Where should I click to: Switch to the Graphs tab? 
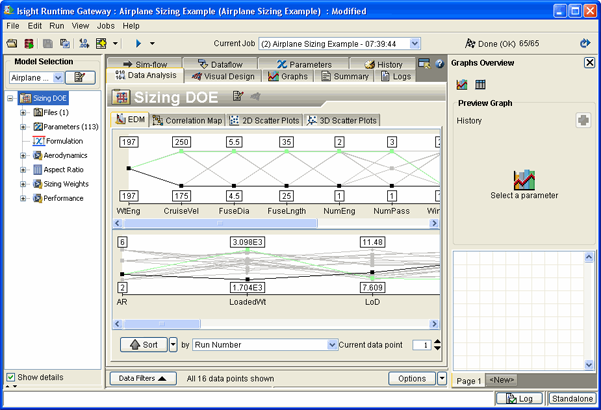(x=288, y=76)
